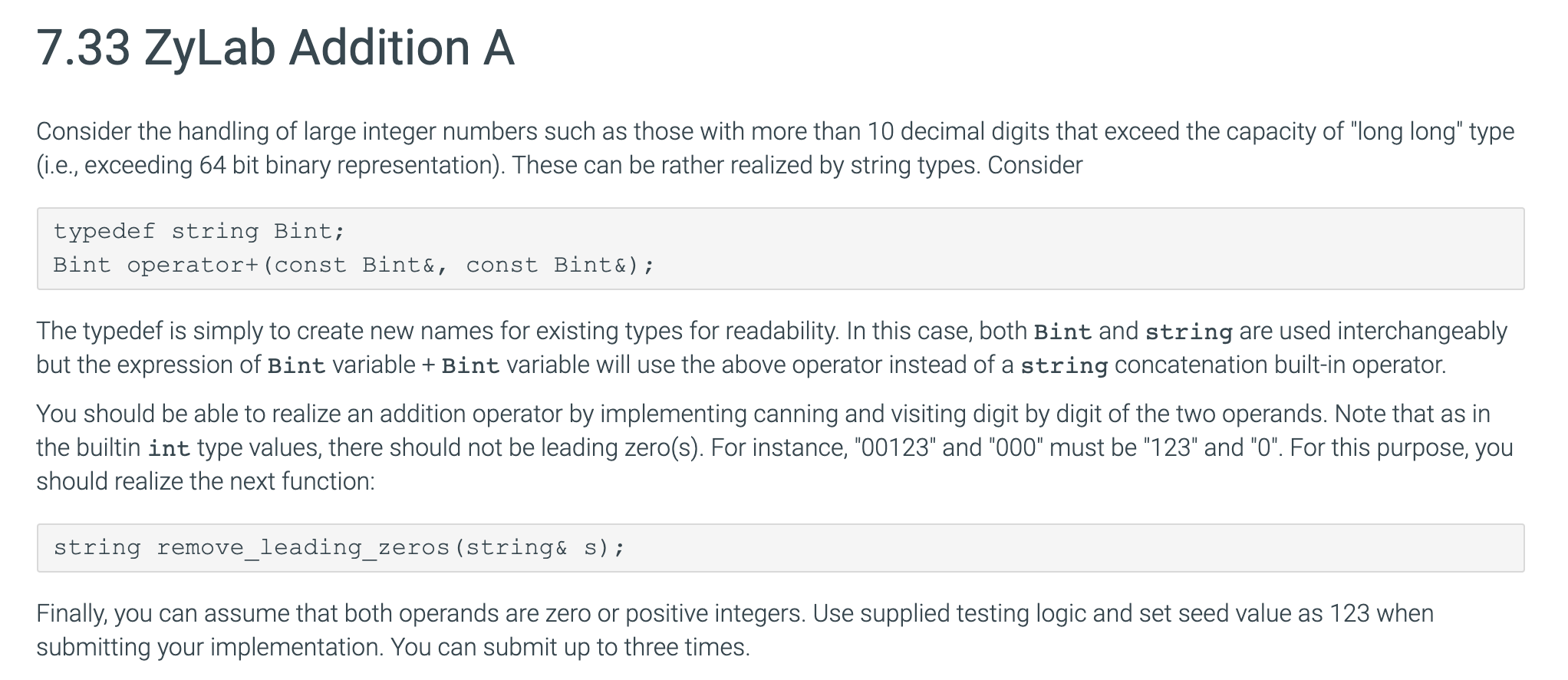Click the bold "Bint" after the plus sign
Viewport: 1568px width, 680px height.
pyautogui.click(x=471, y=365)
